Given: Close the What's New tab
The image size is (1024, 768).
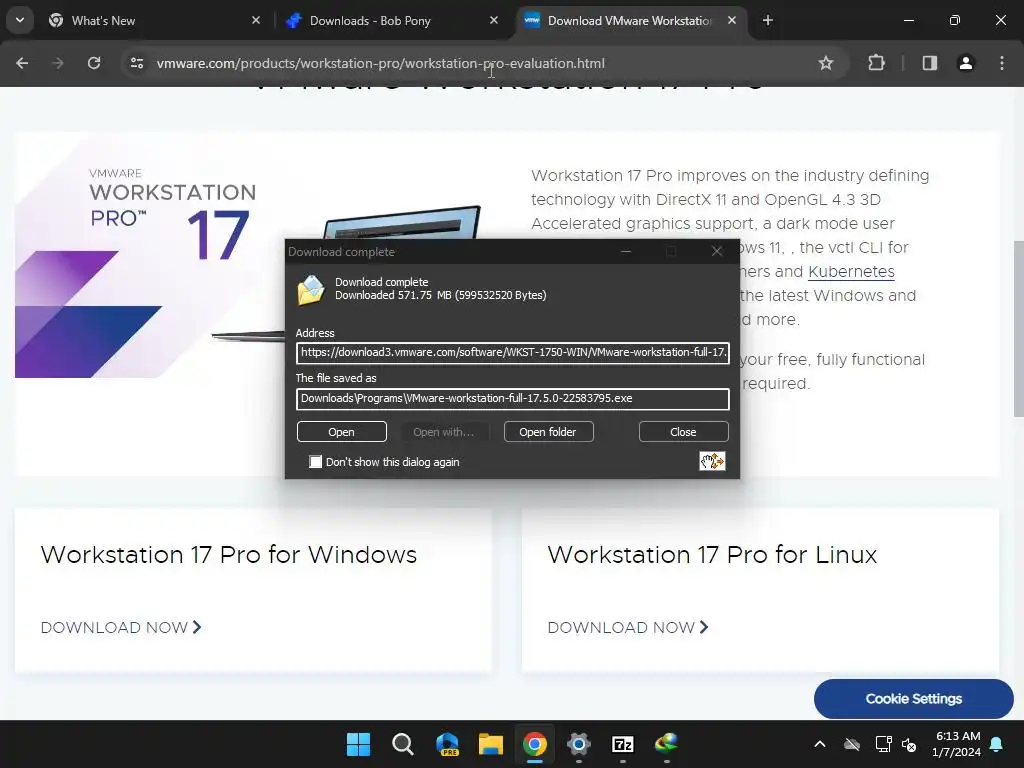Looking at the screenshot, I should click(256, 20).
